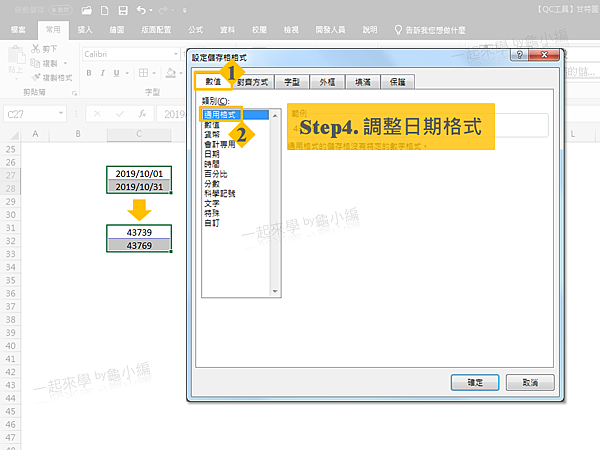This screenshot has height=450, width=600.
Task: Click the Format Painter brush icon
Action: pos(36,77)
